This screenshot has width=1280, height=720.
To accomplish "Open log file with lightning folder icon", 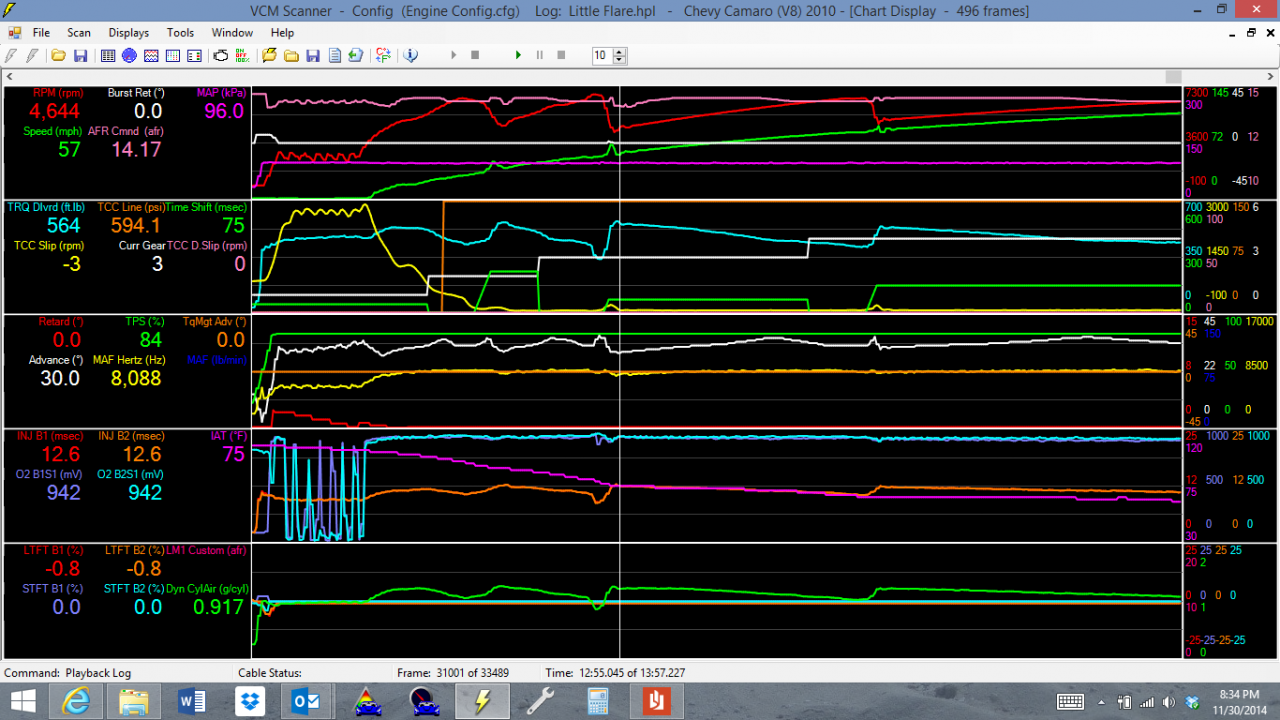I will (x=270, y=55).
